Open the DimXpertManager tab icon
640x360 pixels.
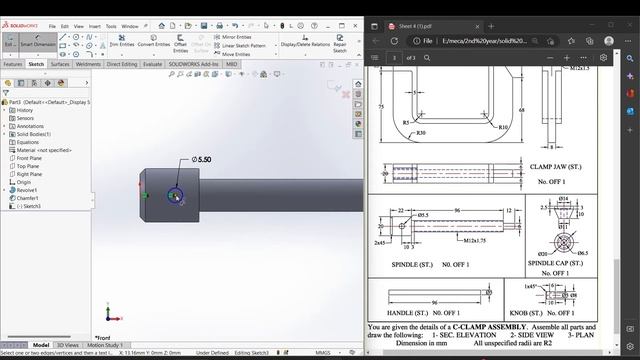pos(48,83)
